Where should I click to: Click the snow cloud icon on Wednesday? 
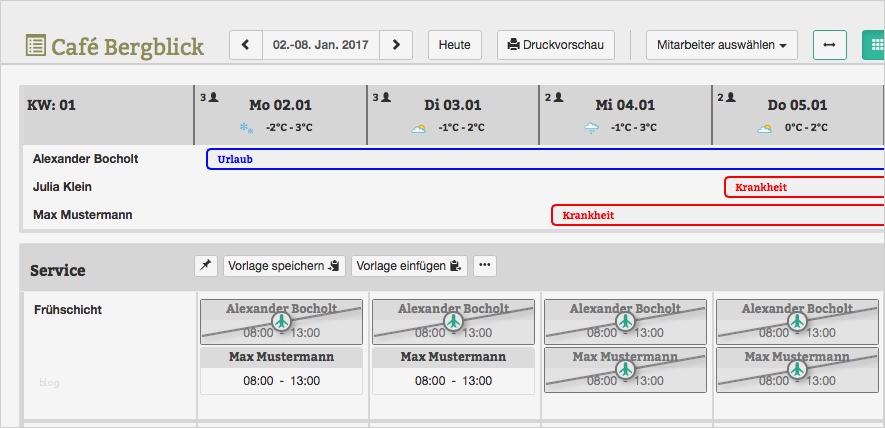591,128
